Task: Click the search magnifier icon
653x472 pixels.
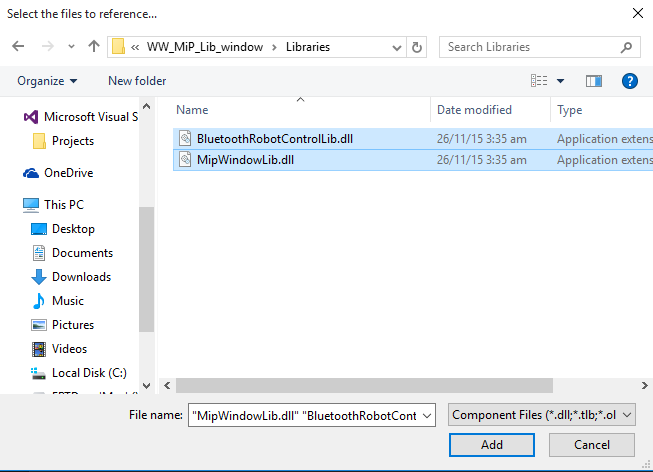Action: [626, 47]
